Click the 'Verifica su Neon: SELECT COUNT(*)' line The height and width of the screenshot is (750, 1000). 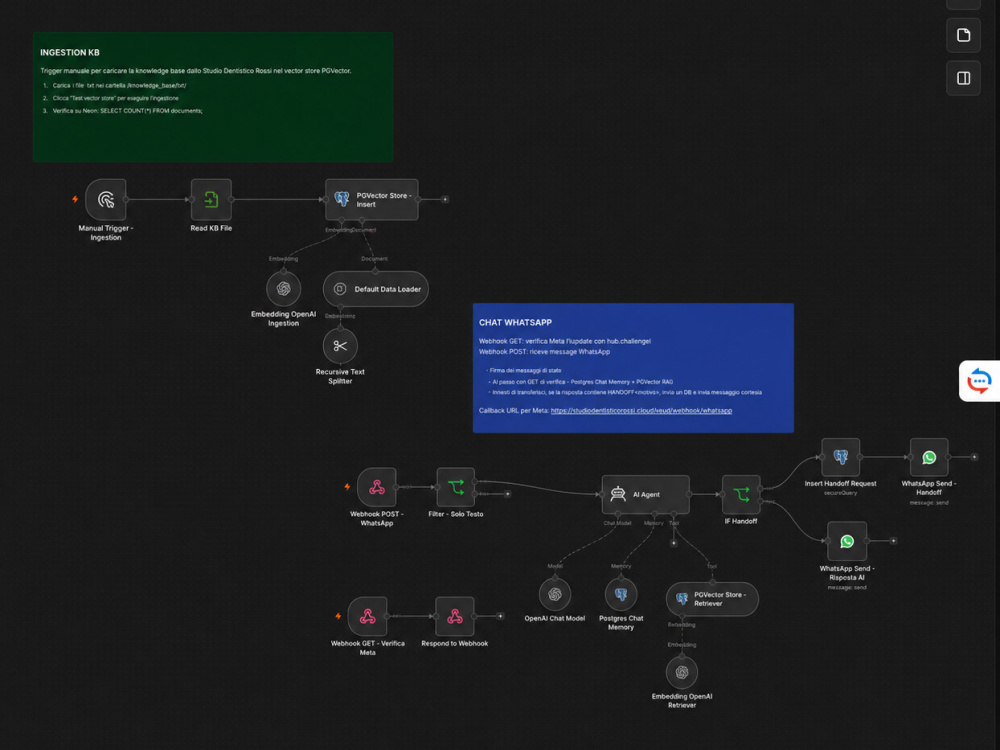coord(128,111)
